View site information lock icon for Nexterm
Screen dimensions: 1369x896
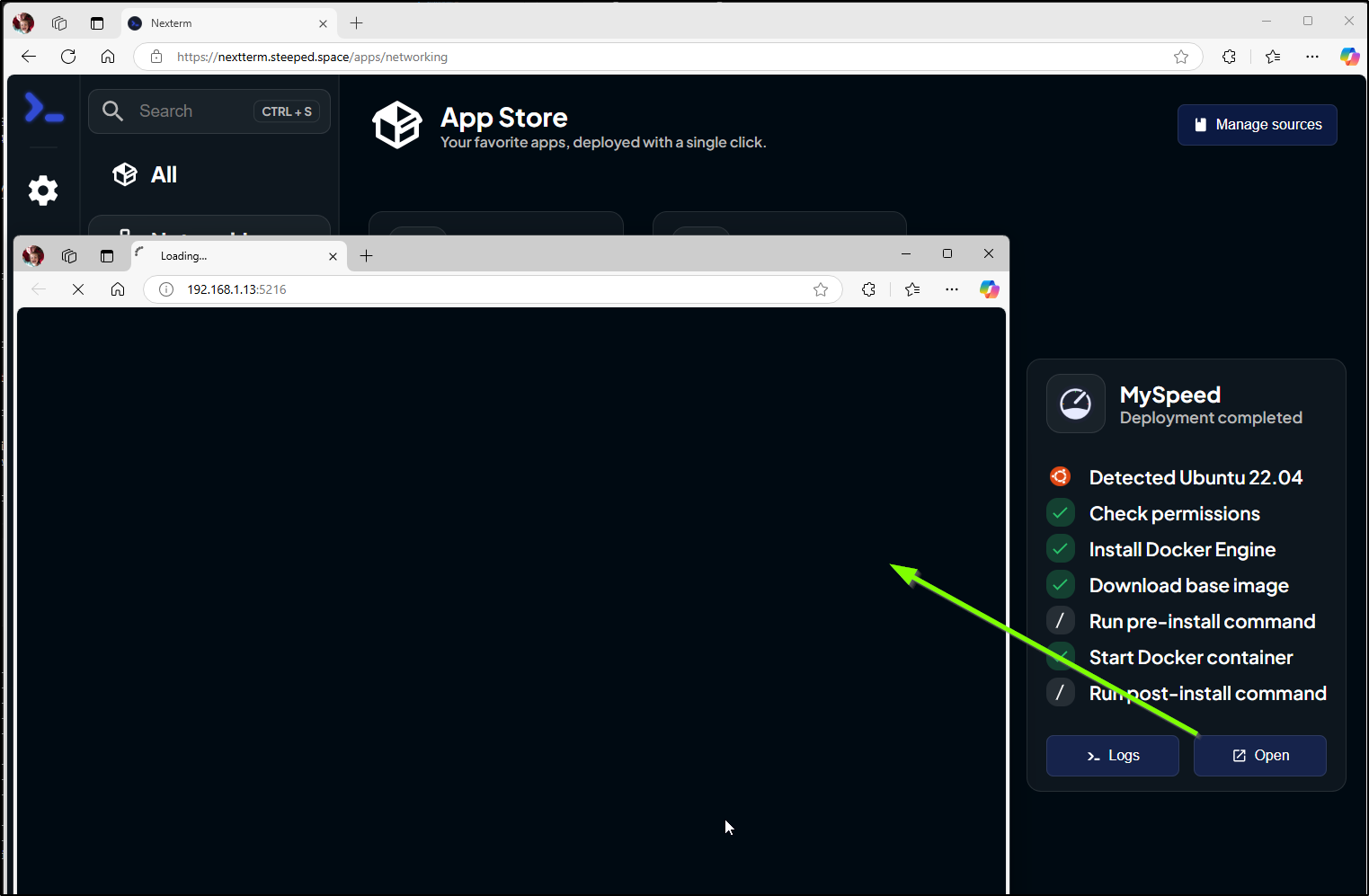pos(156,57)
